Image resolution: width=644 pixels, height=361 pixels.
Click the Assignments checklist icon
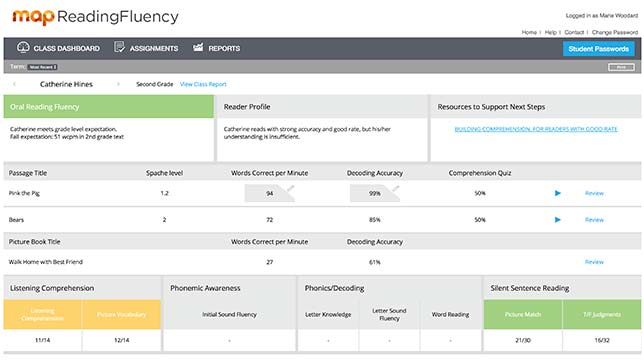[119, 48]
